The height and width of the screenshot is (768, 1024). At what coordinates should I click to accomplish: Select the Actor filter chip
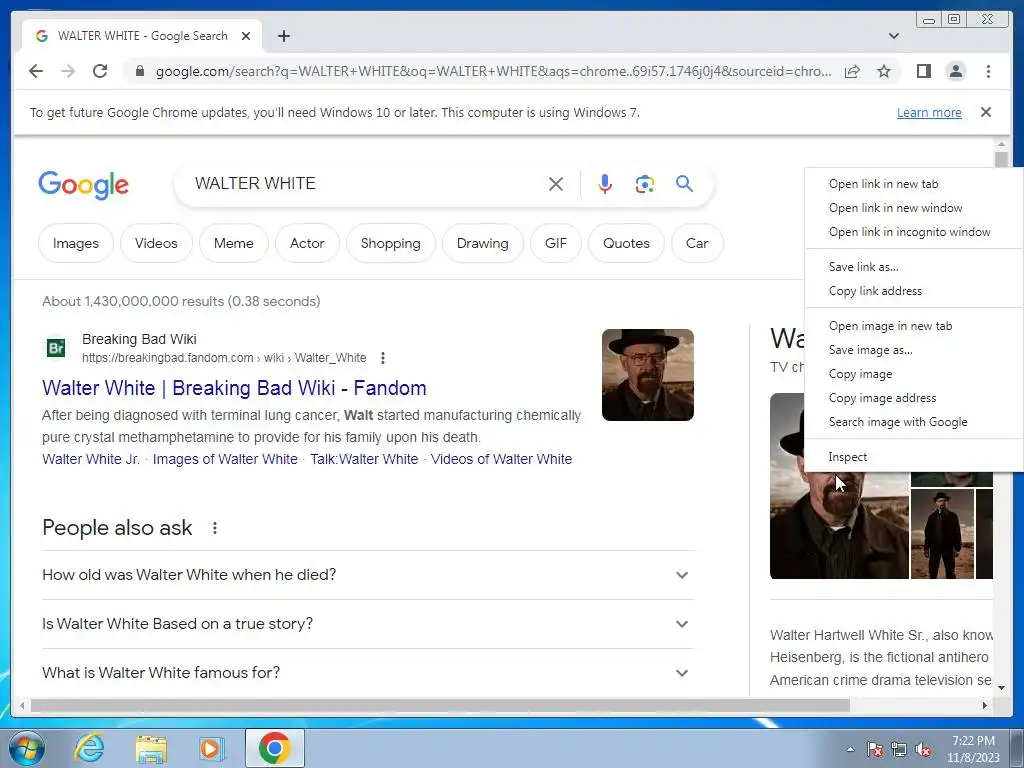click(307, 244)
